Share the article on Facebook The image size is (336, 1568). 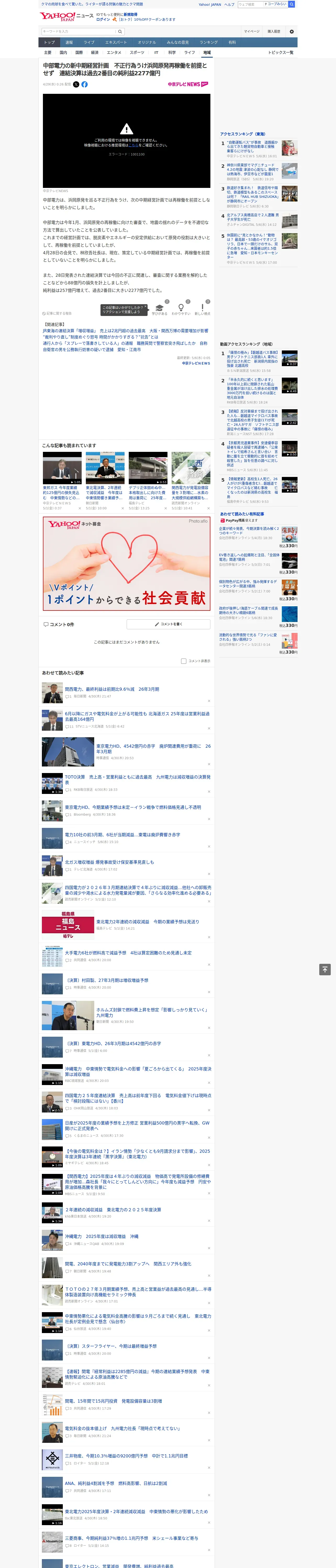[x=85, y=85]
